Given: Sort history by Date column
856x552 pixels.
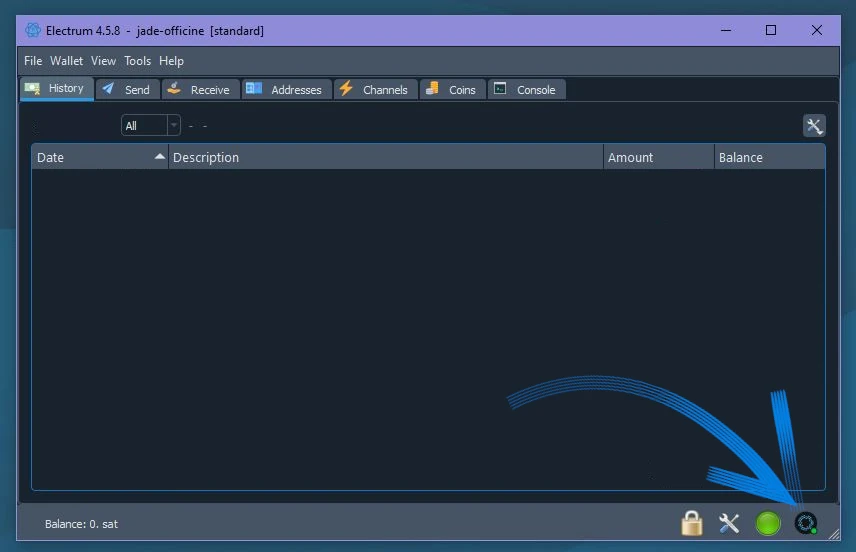Looking at the screenshot, I should [99, 157].
